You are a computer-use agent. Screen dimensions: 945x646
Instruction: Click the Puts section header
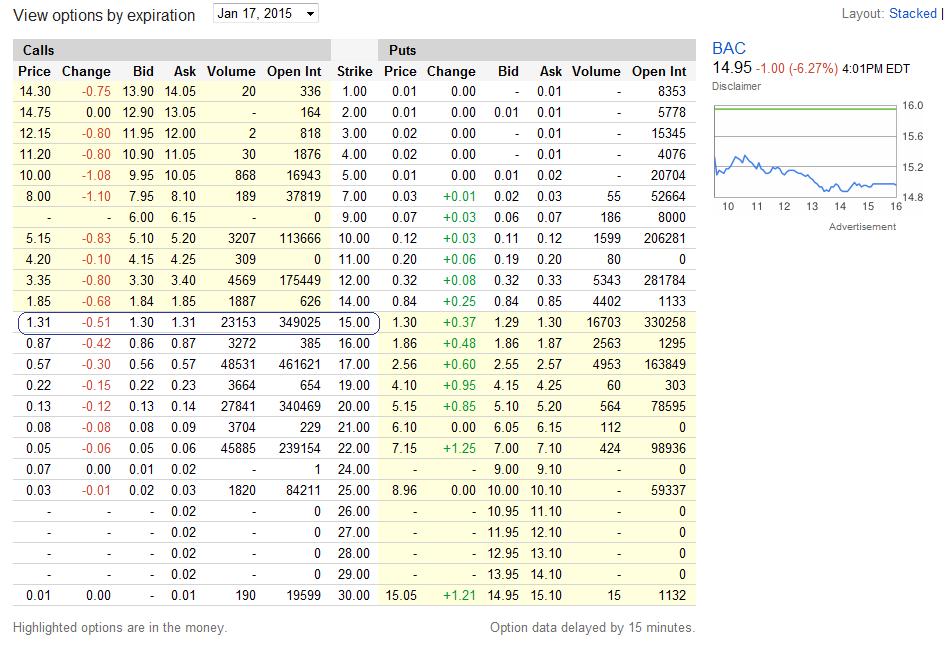[x=402, y=50]
